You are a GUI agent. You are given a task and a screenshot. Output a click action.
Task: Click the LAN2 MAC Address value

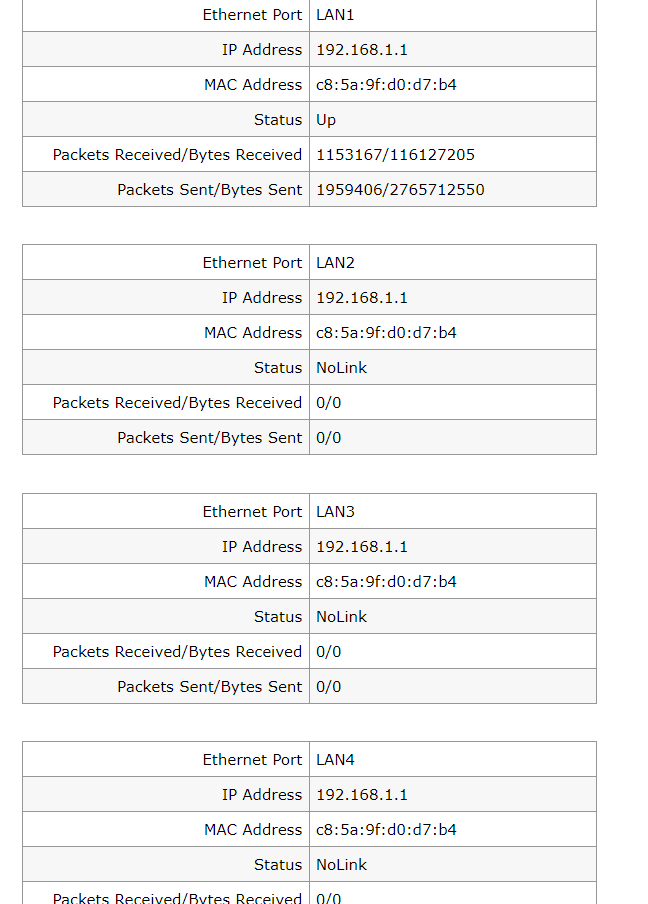386,333
